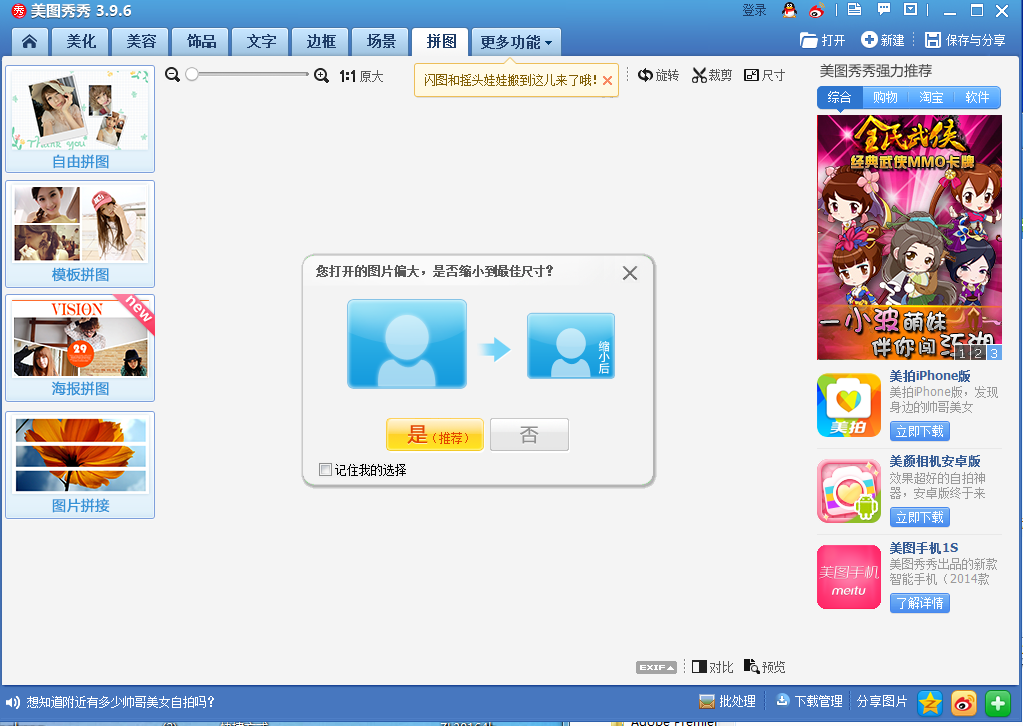Click the 美颜相机 app icon
The height and width of the screenshot is (726, 1023).
click(x=849, y=491)
